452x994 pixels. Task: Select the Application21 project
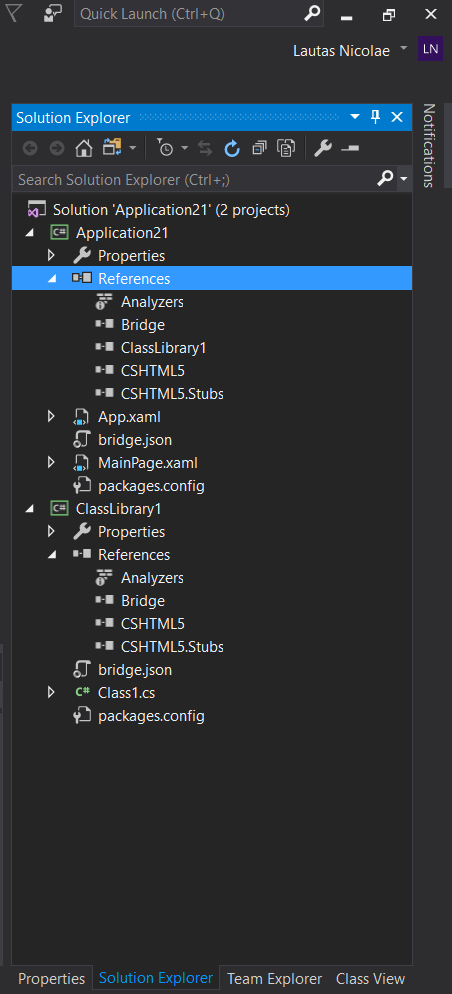click(x=122, y=233)
